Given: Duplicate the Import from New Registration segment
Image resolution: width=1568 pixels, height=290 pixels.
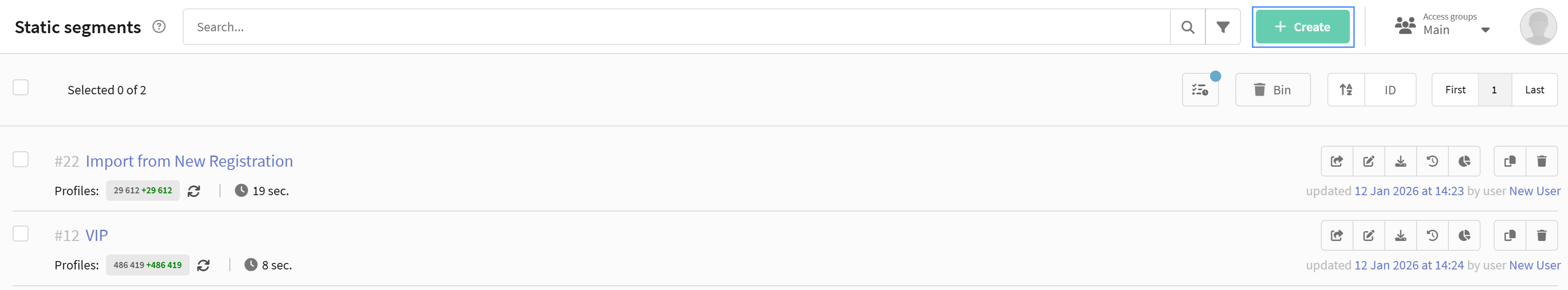Looking at the screenshot, I should (1510, 161).
